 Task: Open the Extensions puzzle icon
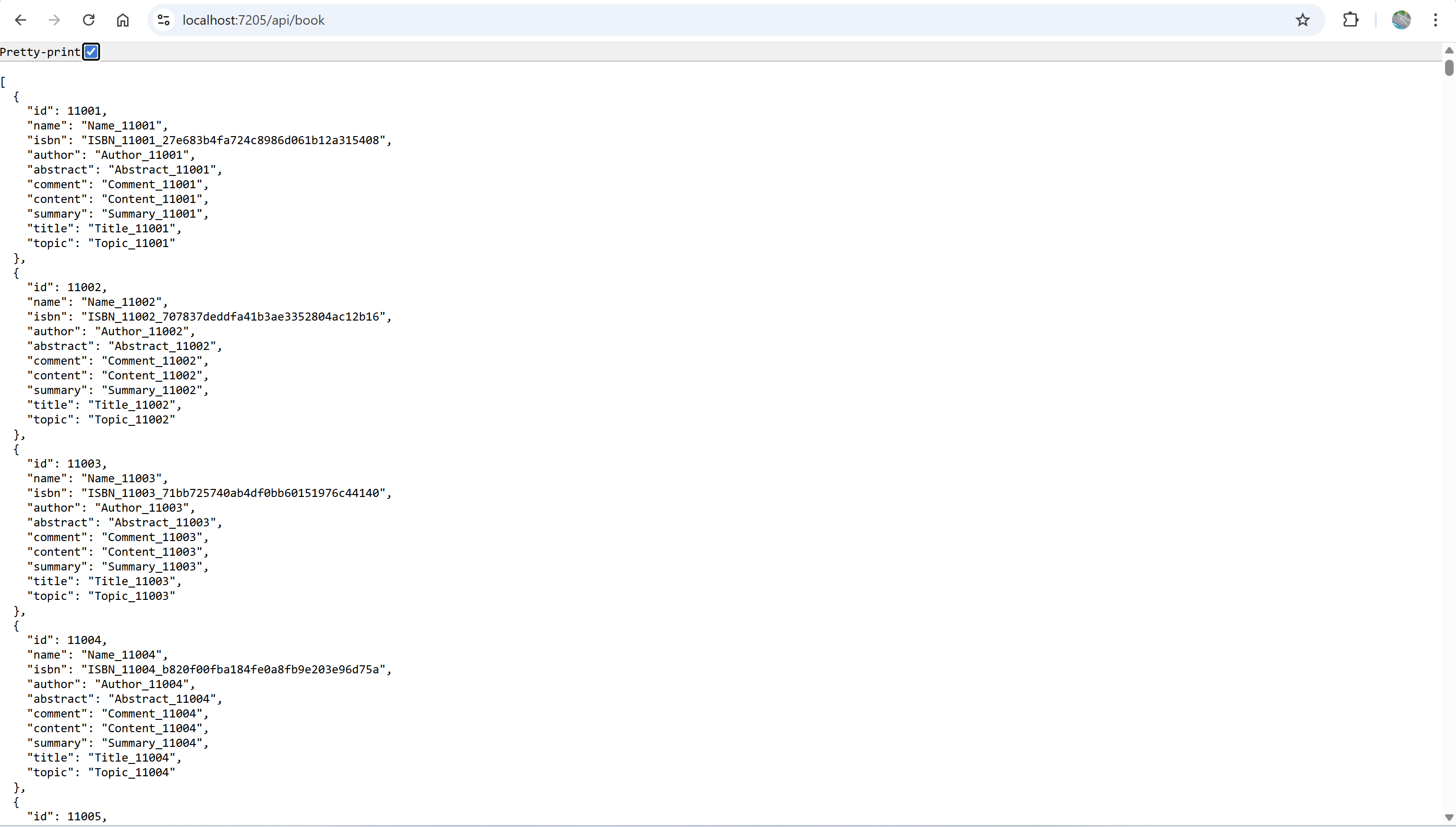coord(1351,20)
